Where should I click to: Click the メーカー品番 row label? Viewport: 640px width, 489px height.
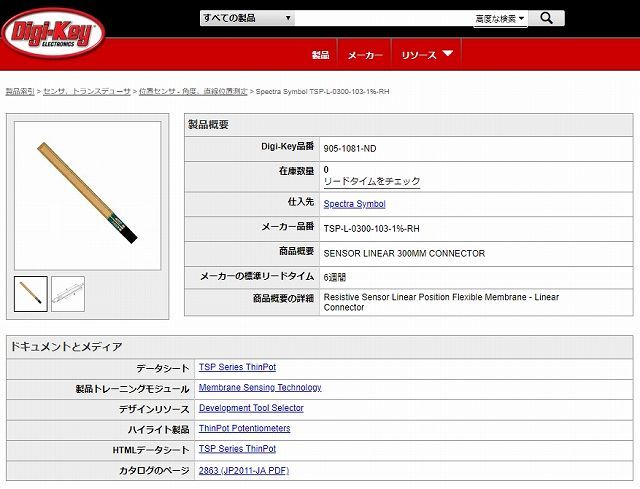[287, 226]
